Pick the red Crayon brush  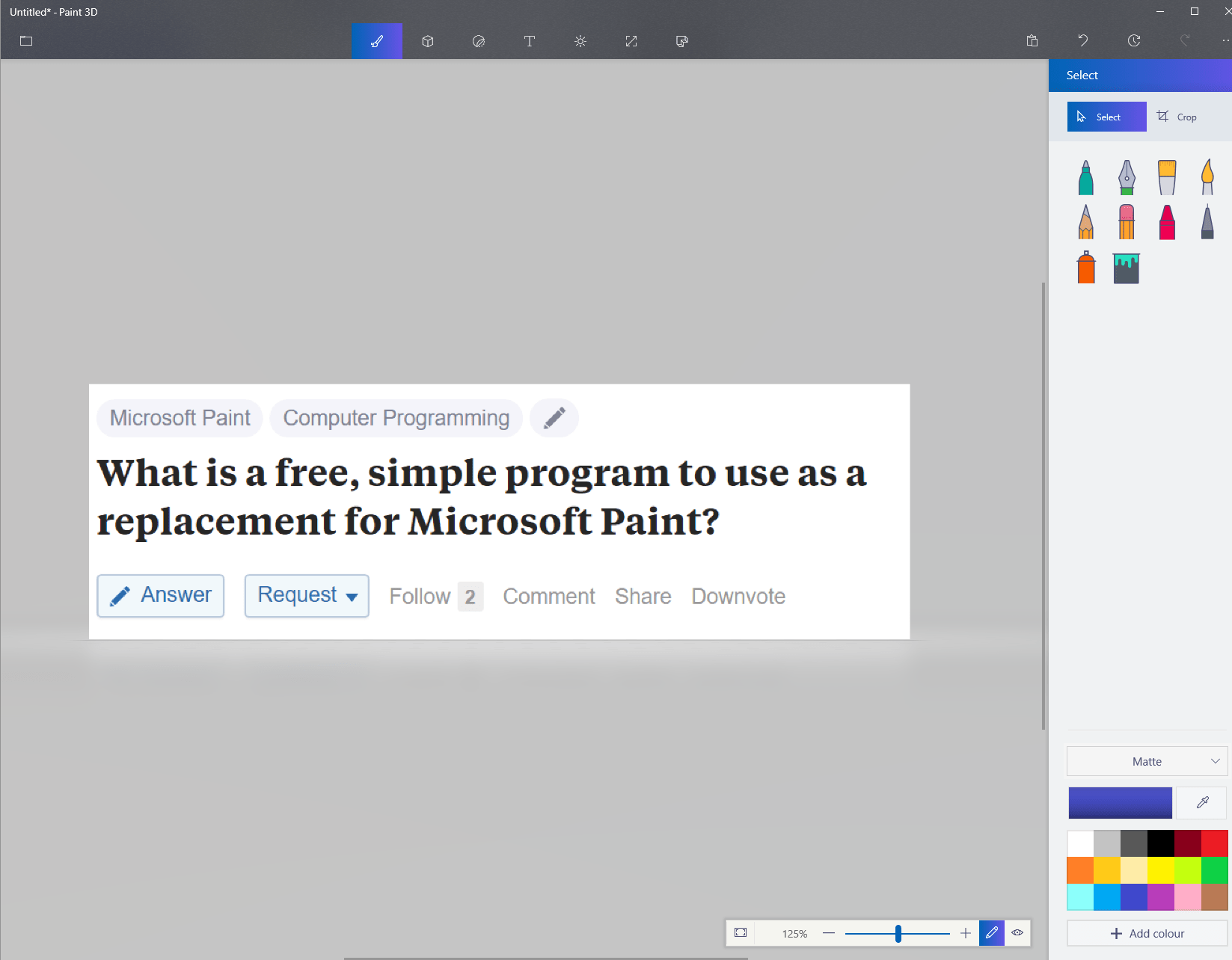[x=1167, y=222]
